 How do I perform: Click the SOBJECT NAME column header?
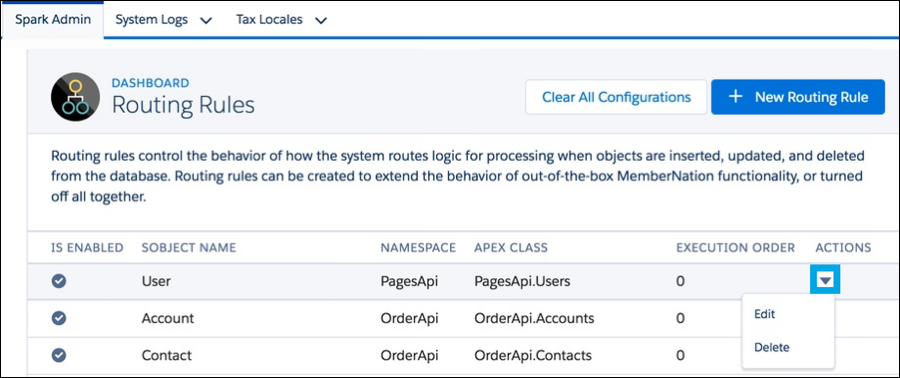point(189,248)
